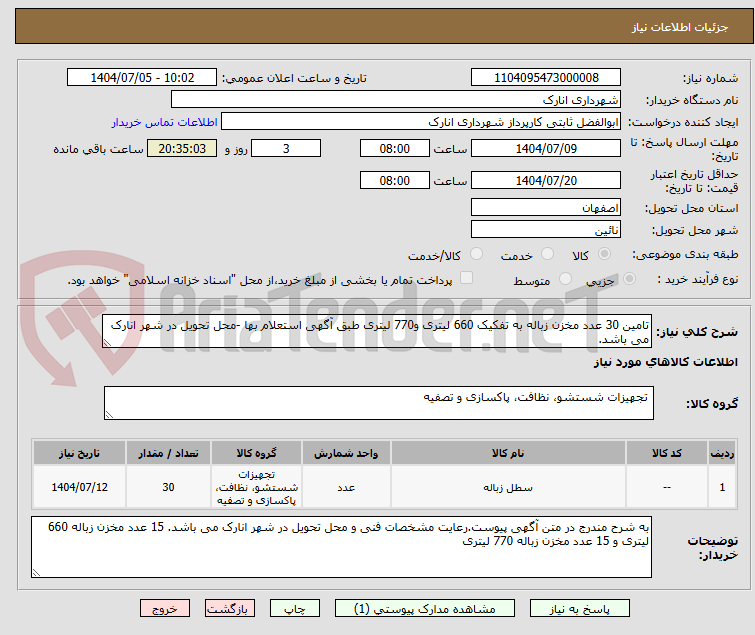The image size is (755, 635).
Task: Click the price validity date 1404/07/20 field
Action: (x=546, y=180)
